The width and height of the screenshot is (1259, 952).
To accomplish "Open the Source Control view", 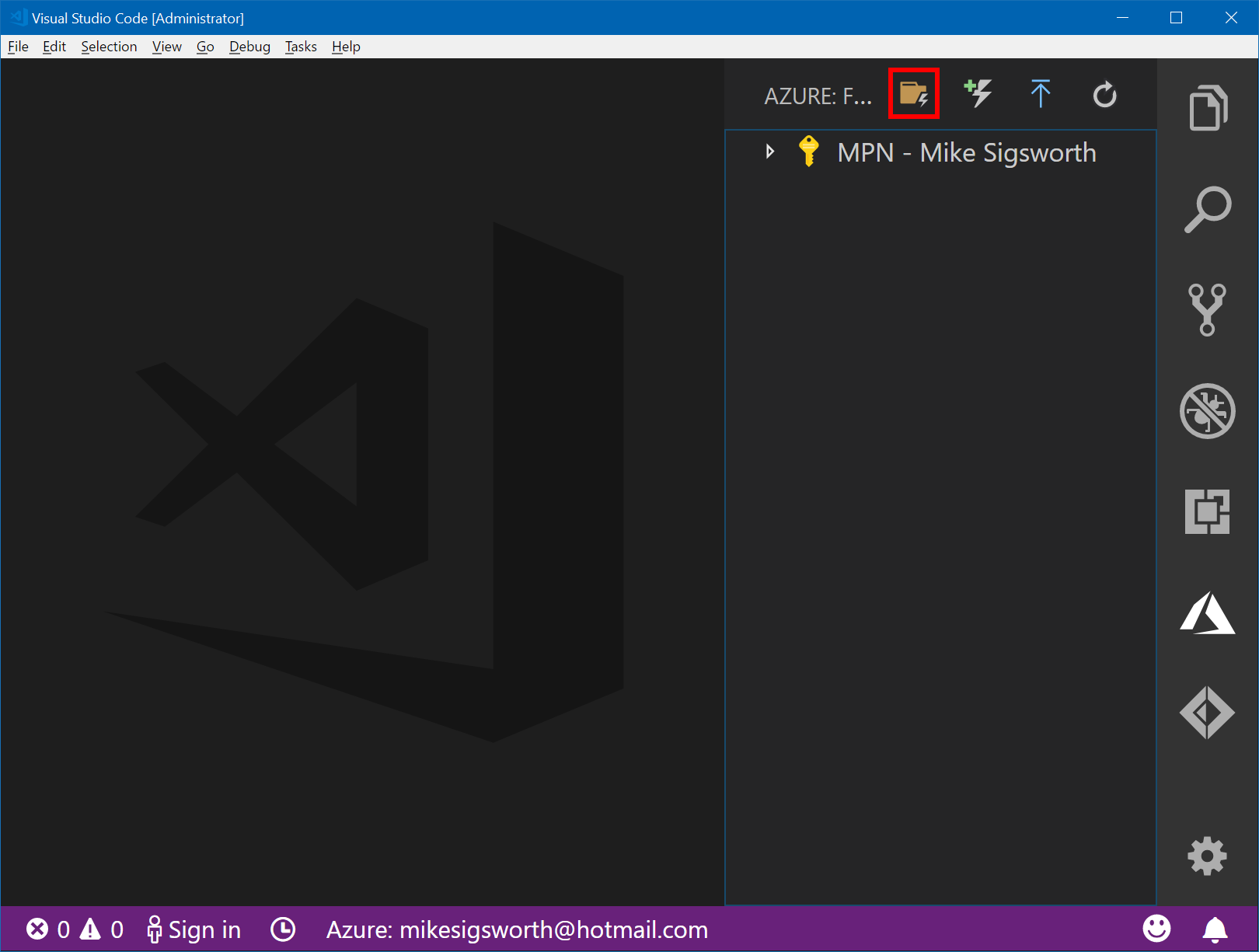I will pos(1208,310).
